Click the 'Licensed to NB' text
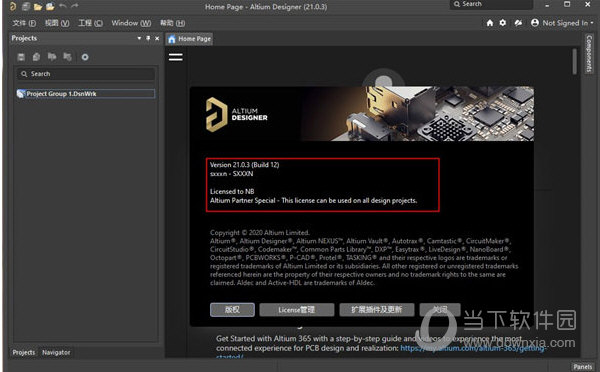This screenshot has width=600, height=372. coord(232,191)
